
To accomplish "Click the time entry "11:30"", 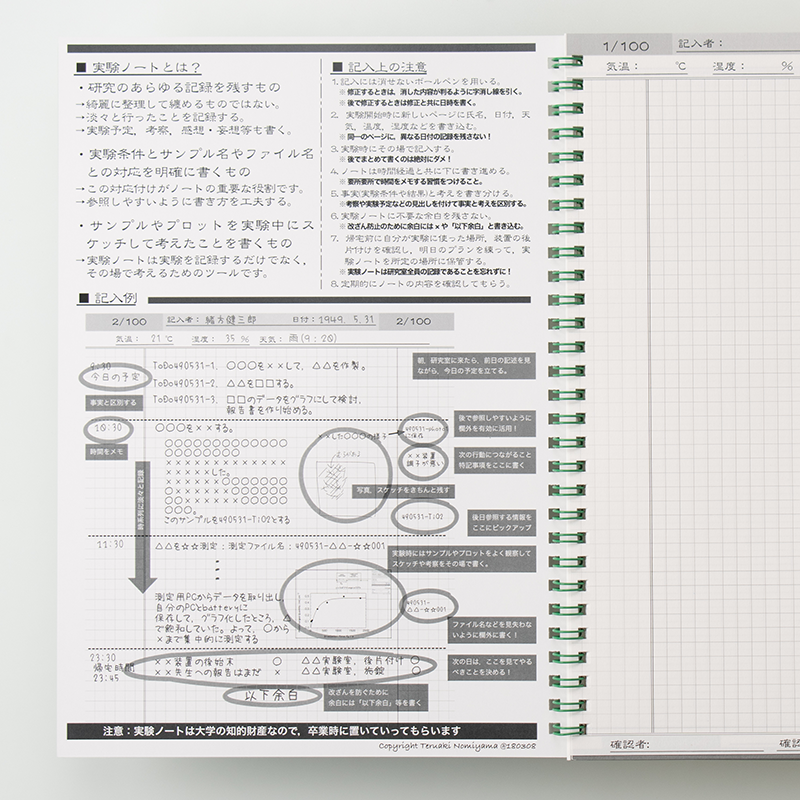I will coord(110,544).
